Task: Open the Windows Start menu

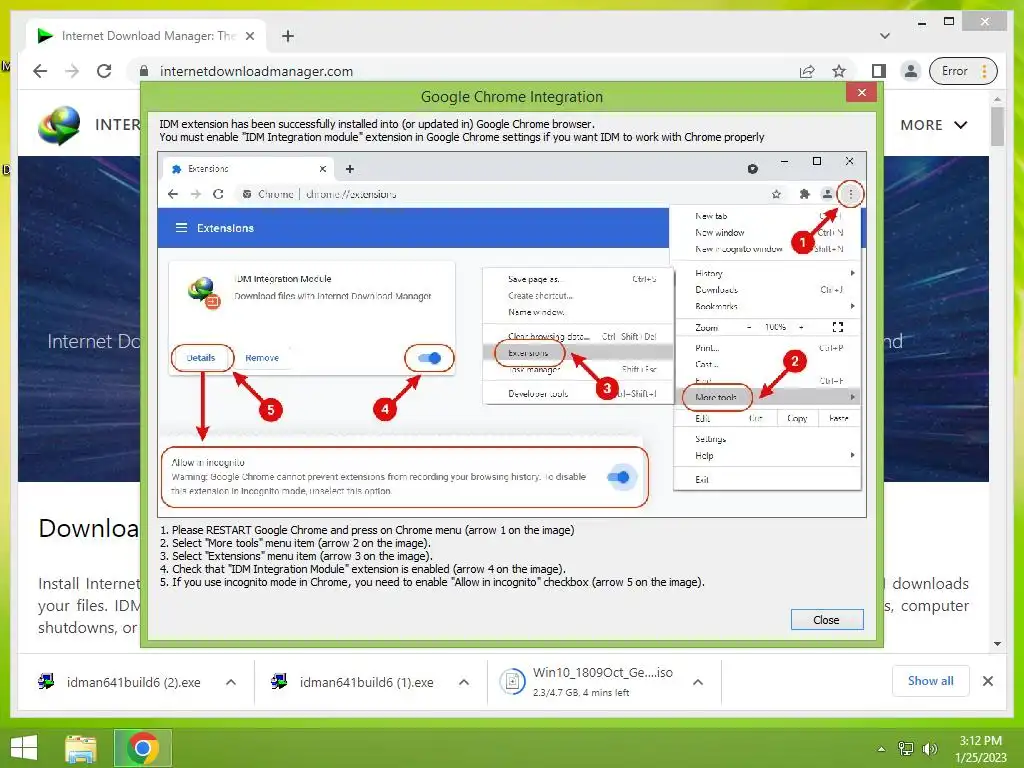Action: (24, 748)
